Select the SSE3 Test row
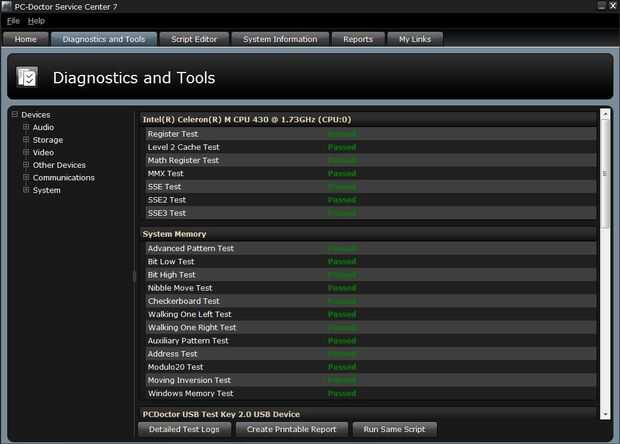Screen dimensions: 620x444 pyautogui.click(x=370, y=213)
